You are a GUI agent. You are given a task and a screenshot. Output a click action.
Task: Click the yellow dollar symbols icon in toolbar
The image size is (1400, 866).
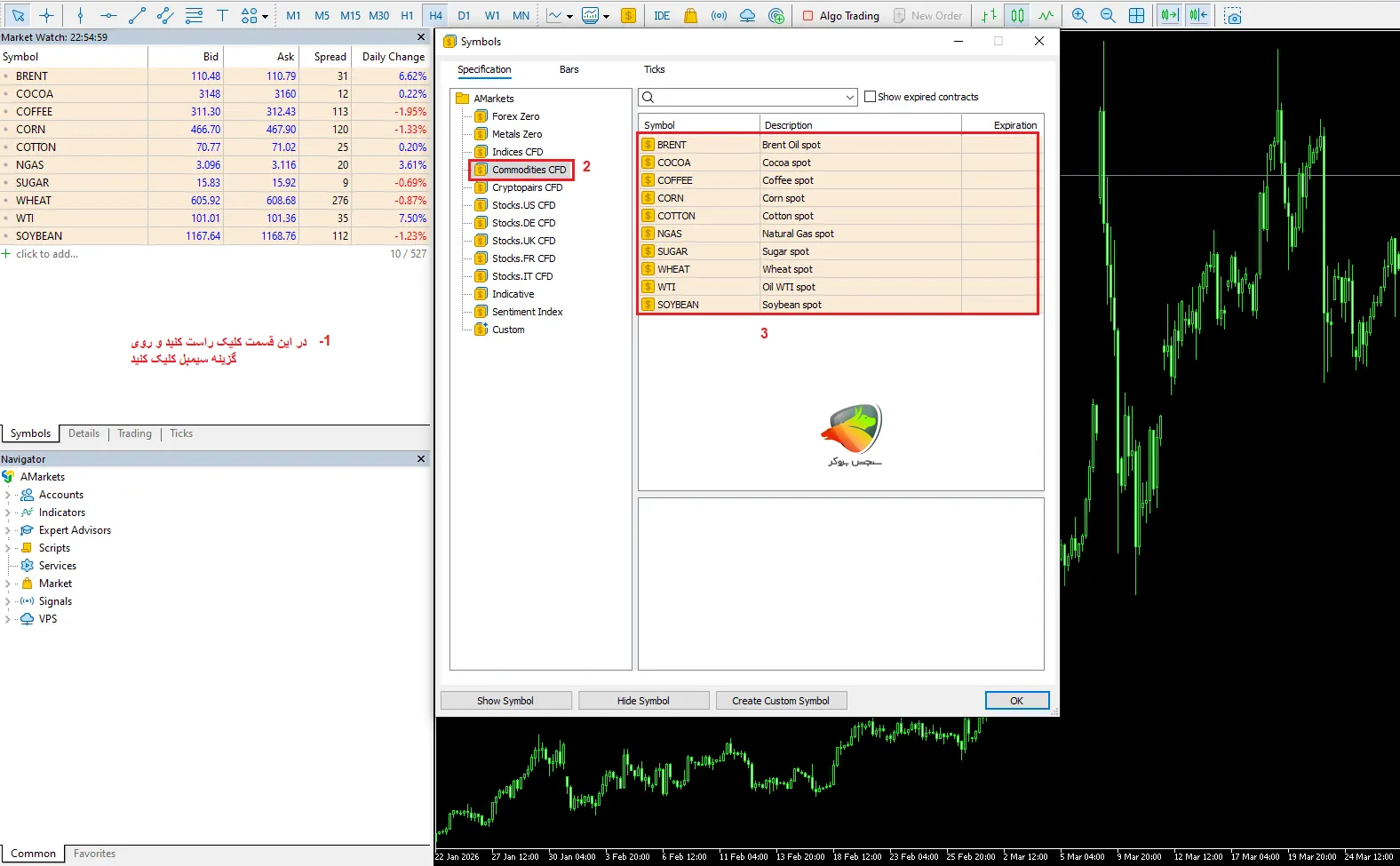pyautogui.click(x=628, y=15)
